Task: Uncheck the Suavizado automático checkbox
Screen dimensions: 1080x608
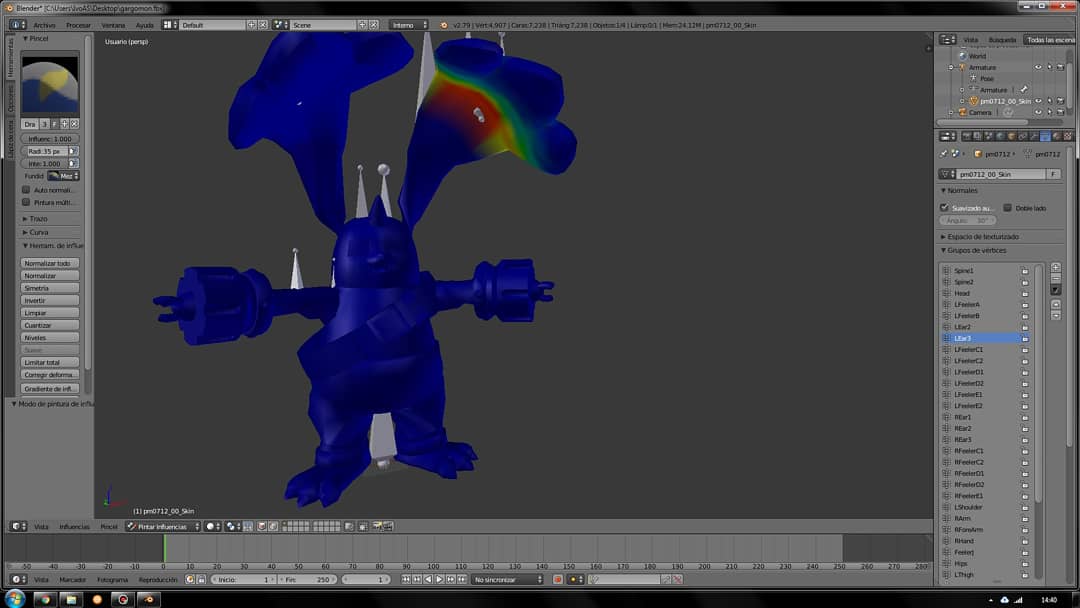Action: 944,208
